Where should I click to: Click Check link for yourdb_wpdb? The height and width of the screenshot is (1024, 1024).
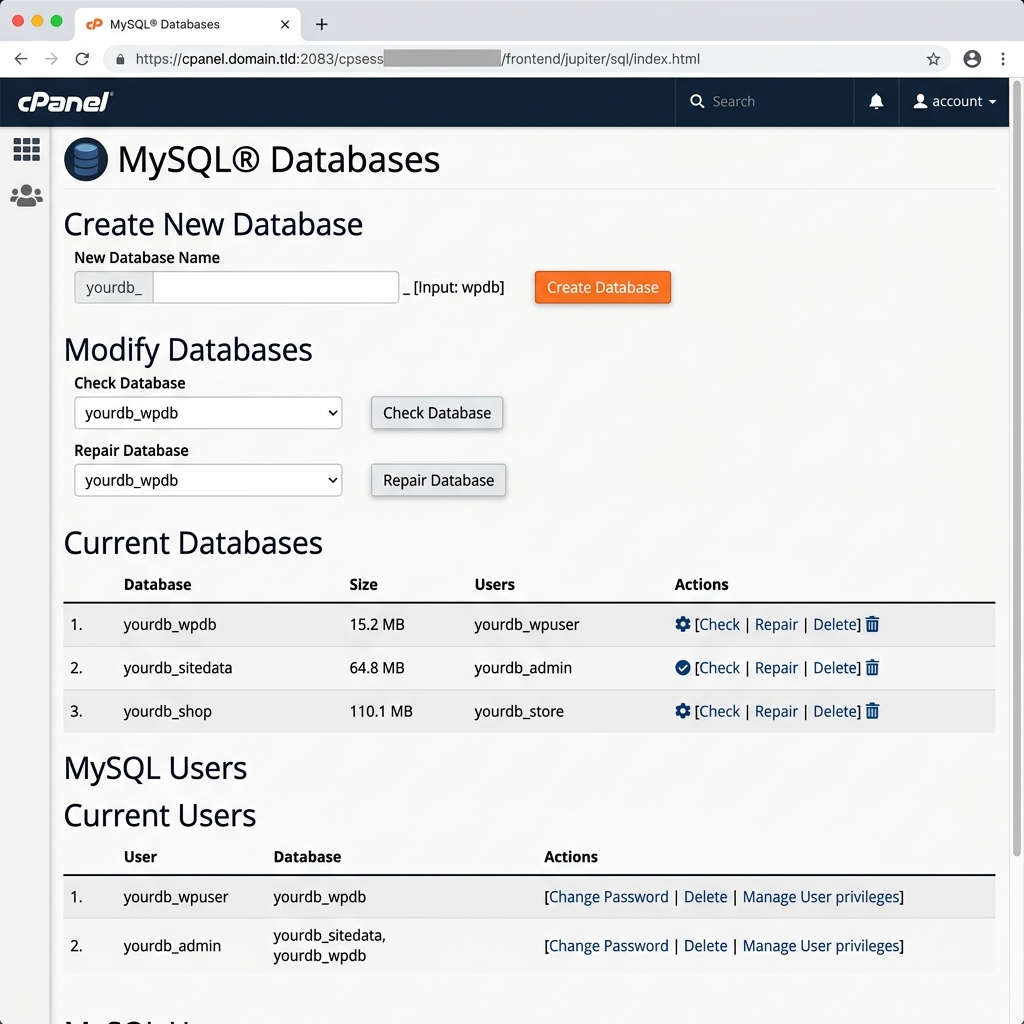(720, 624)
